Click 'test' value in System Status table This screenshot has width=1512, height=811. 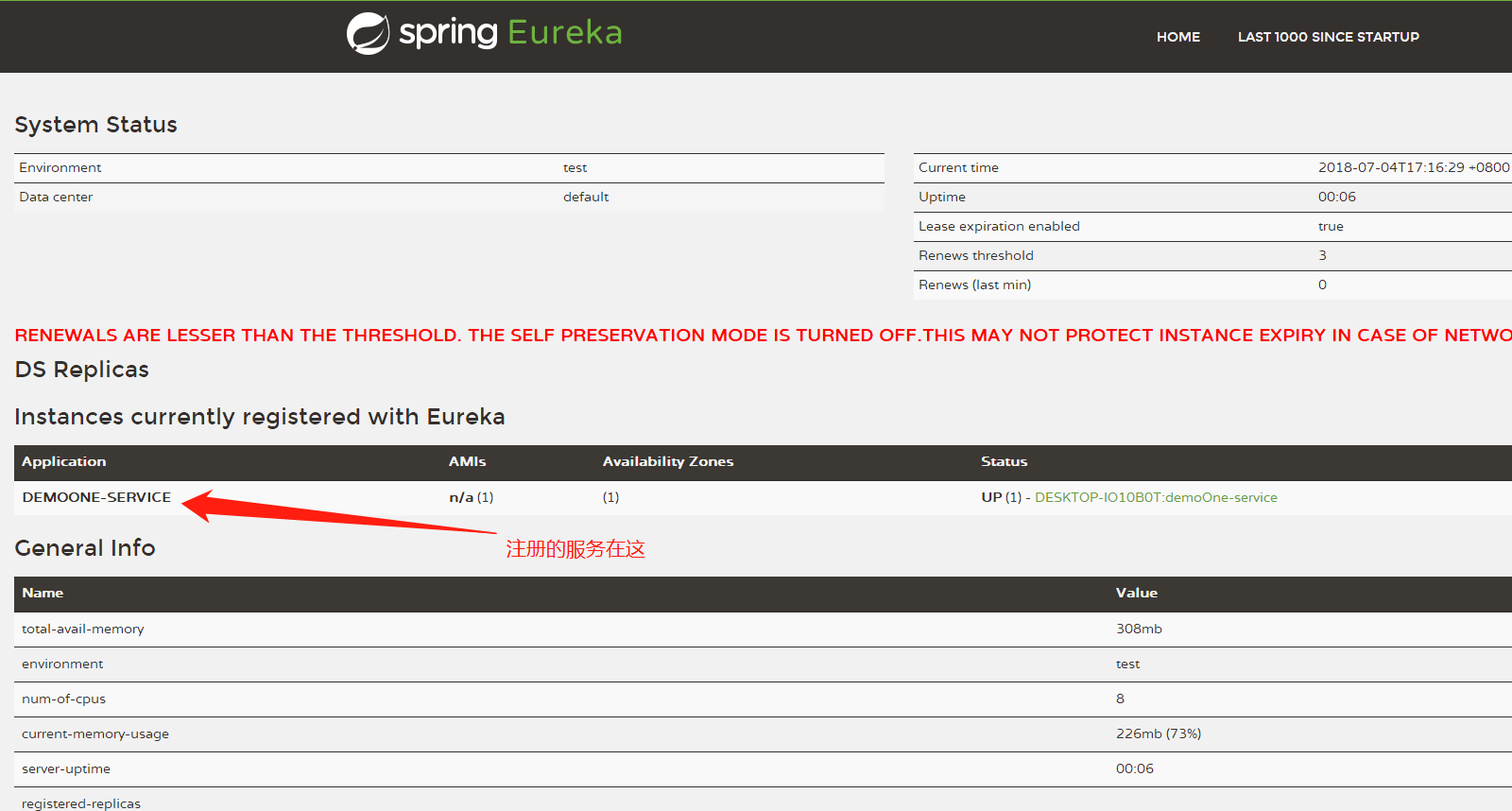[x=575, y=167]
